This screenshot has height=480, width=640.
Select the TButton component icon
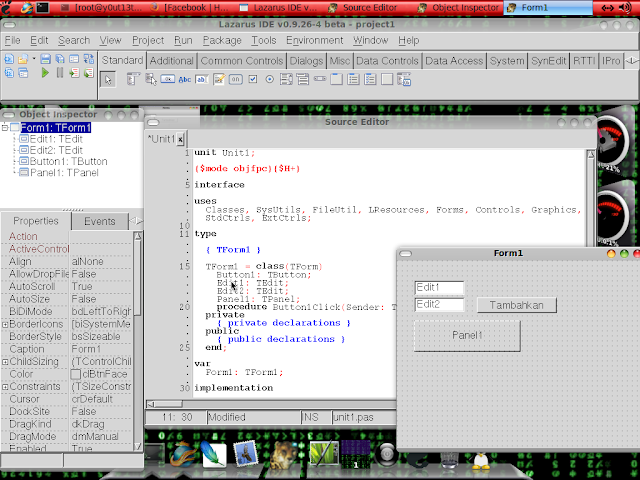click(168, 79)
